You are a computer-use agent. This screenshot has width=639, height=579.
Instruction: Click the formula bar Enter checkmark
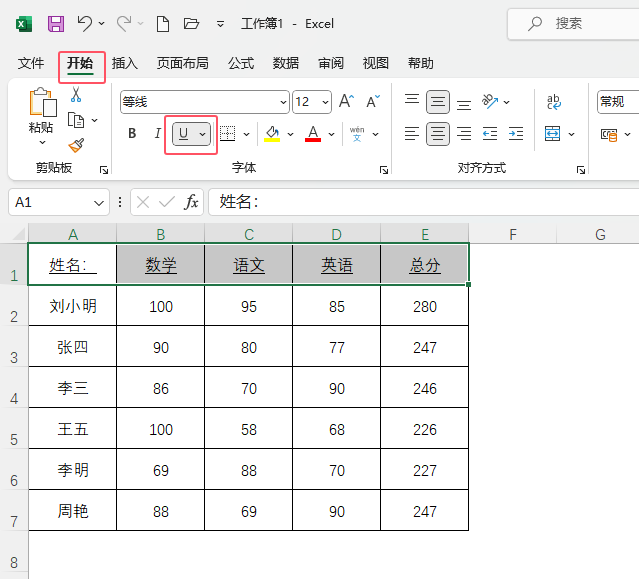click(x=167, y=202)
